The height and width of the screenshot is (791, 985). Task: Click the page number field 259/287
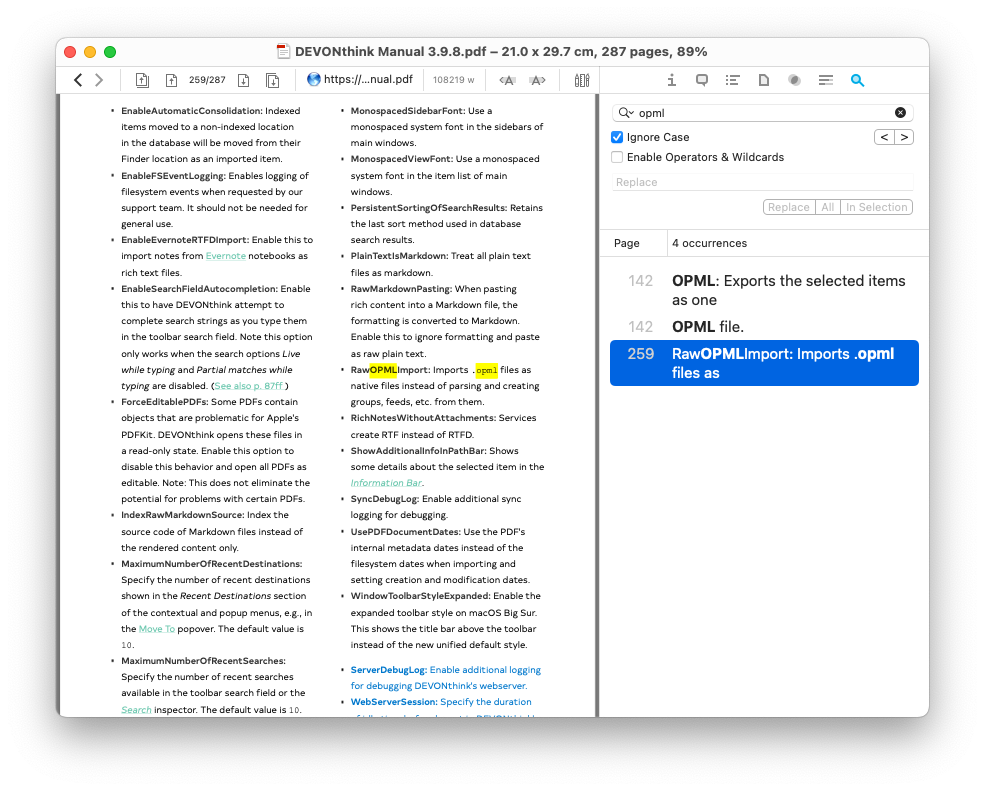click(207, 80)
